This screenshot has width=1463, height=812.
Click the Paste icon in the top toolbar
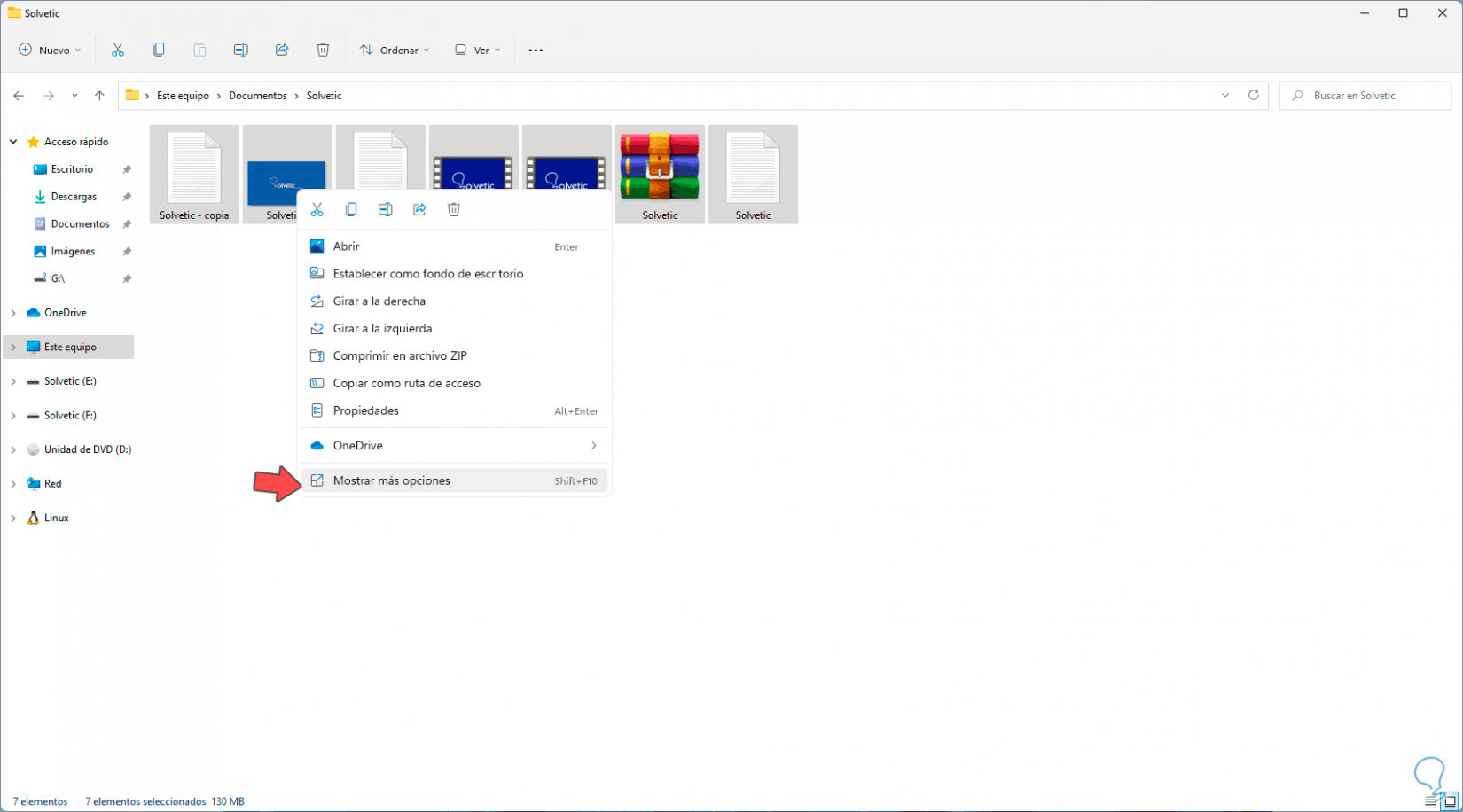tap(199, 50)
